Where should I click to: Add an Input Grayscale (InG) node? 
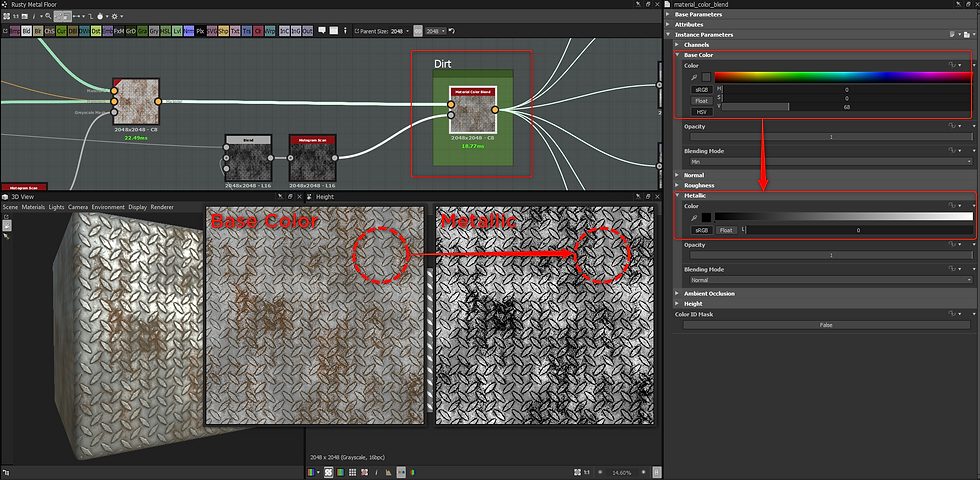[296, 31]
